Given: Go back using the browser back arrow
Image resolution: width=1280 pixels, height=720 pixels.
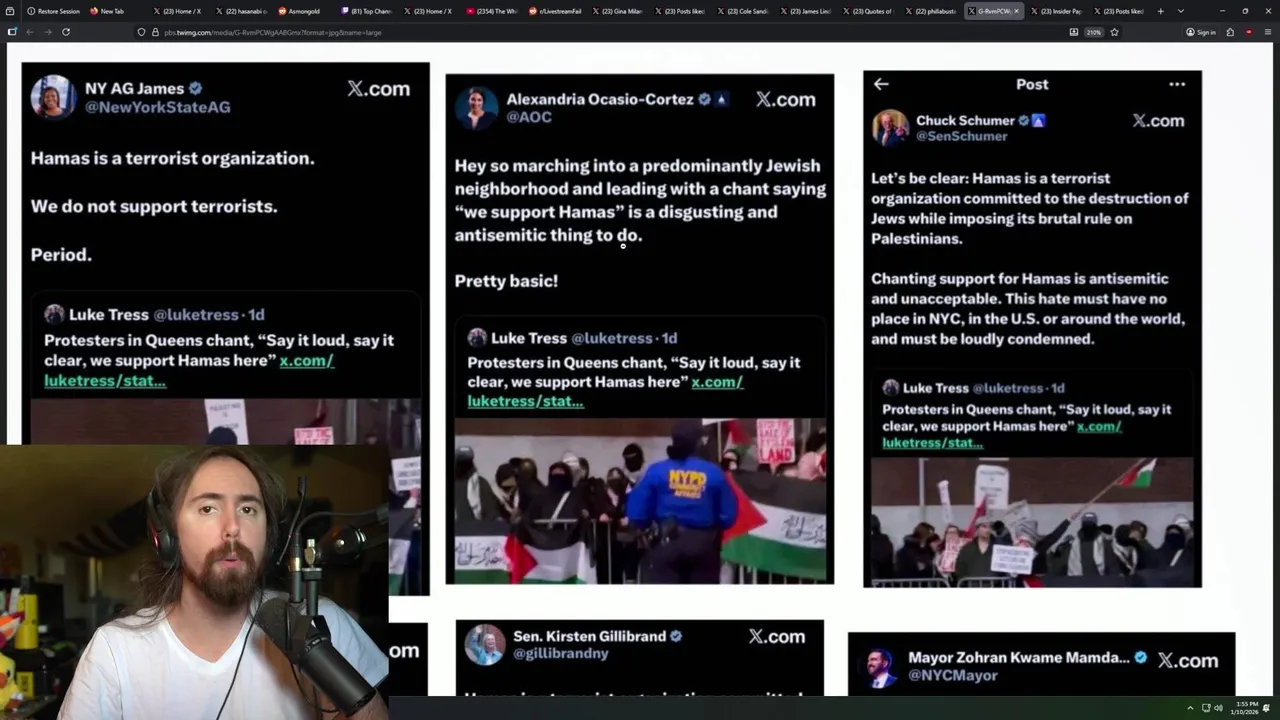Looking at the screenshot, I should (x=29, y=32).
